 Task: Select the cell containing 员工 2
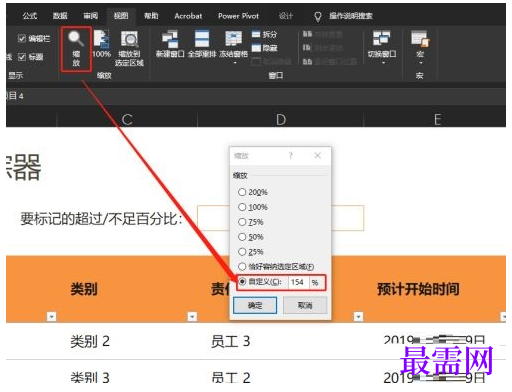(x=231, y=377)
